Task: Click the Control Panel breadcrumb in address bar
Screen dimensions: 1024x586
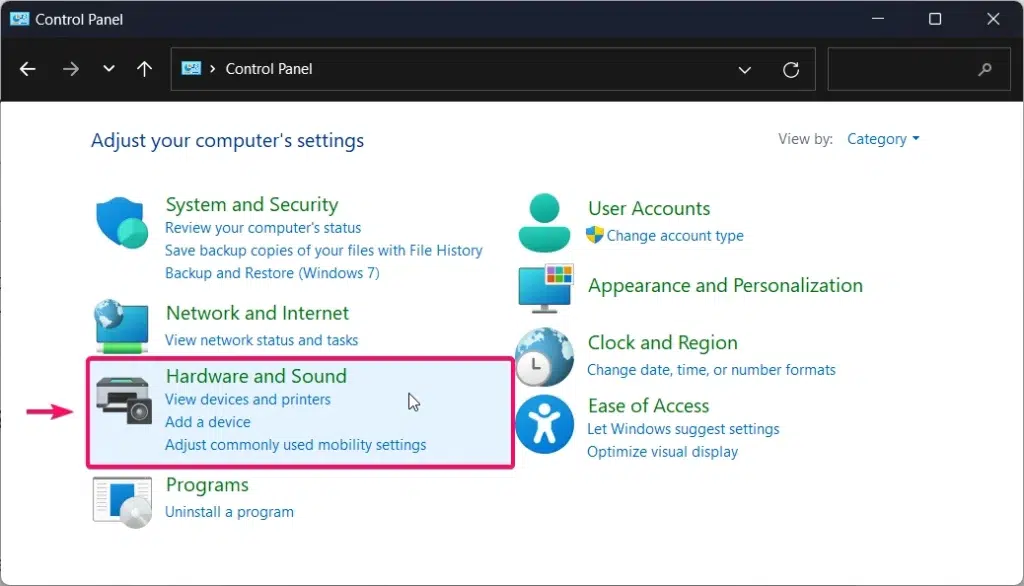Action: tap(268, 69)
